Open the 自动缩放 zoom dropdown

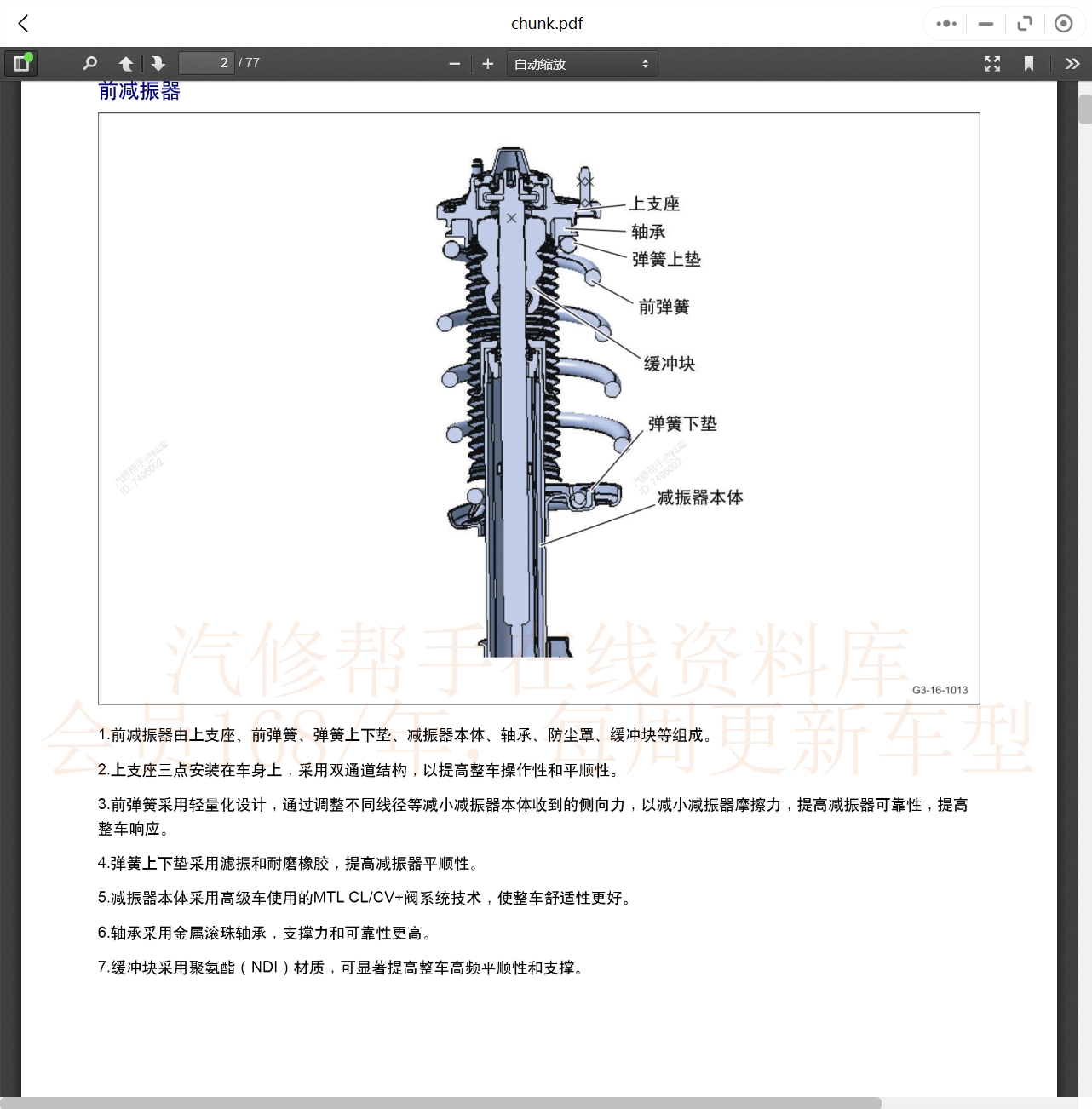pyautogui.click(x=582, y=64)
